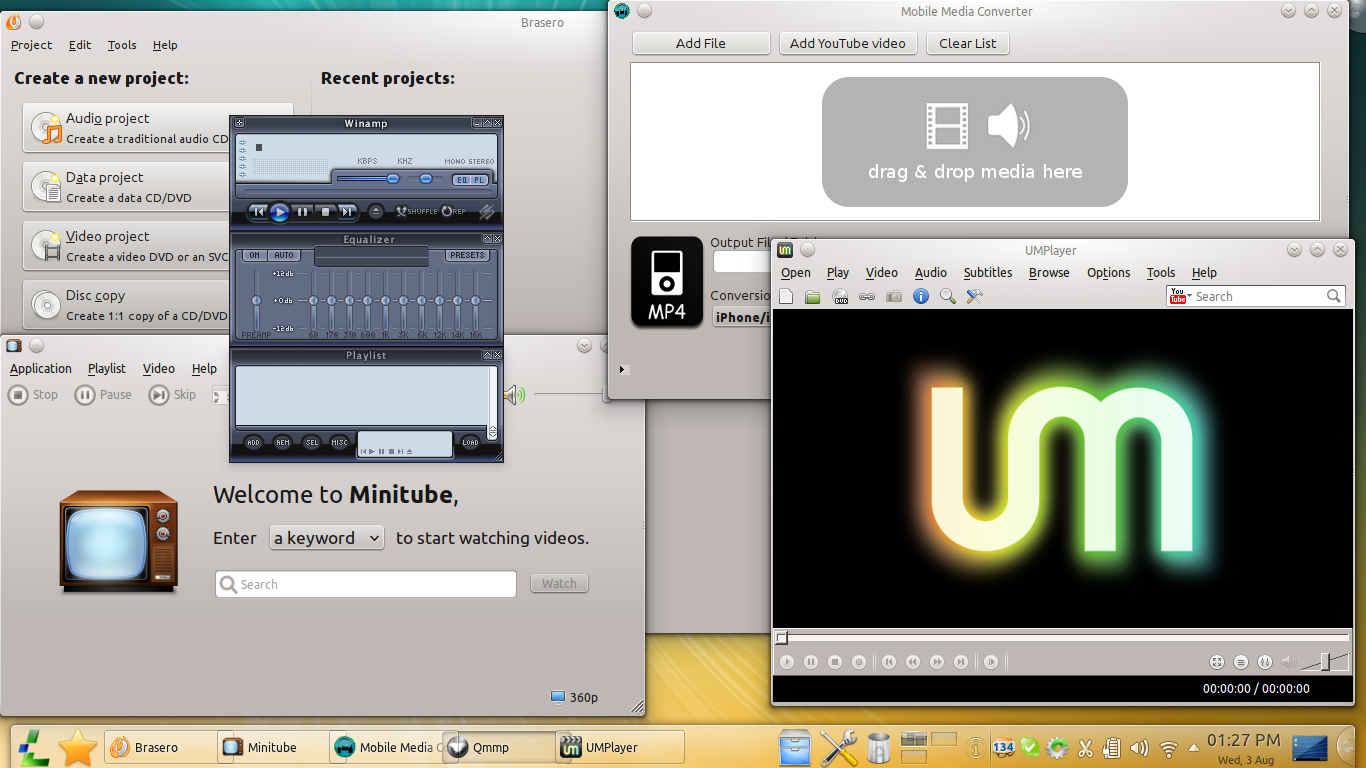Viewport: 1366px width, 768px height.
Task: Click the LOAD button in Winamp playlist
Action: tap(470, 442)
